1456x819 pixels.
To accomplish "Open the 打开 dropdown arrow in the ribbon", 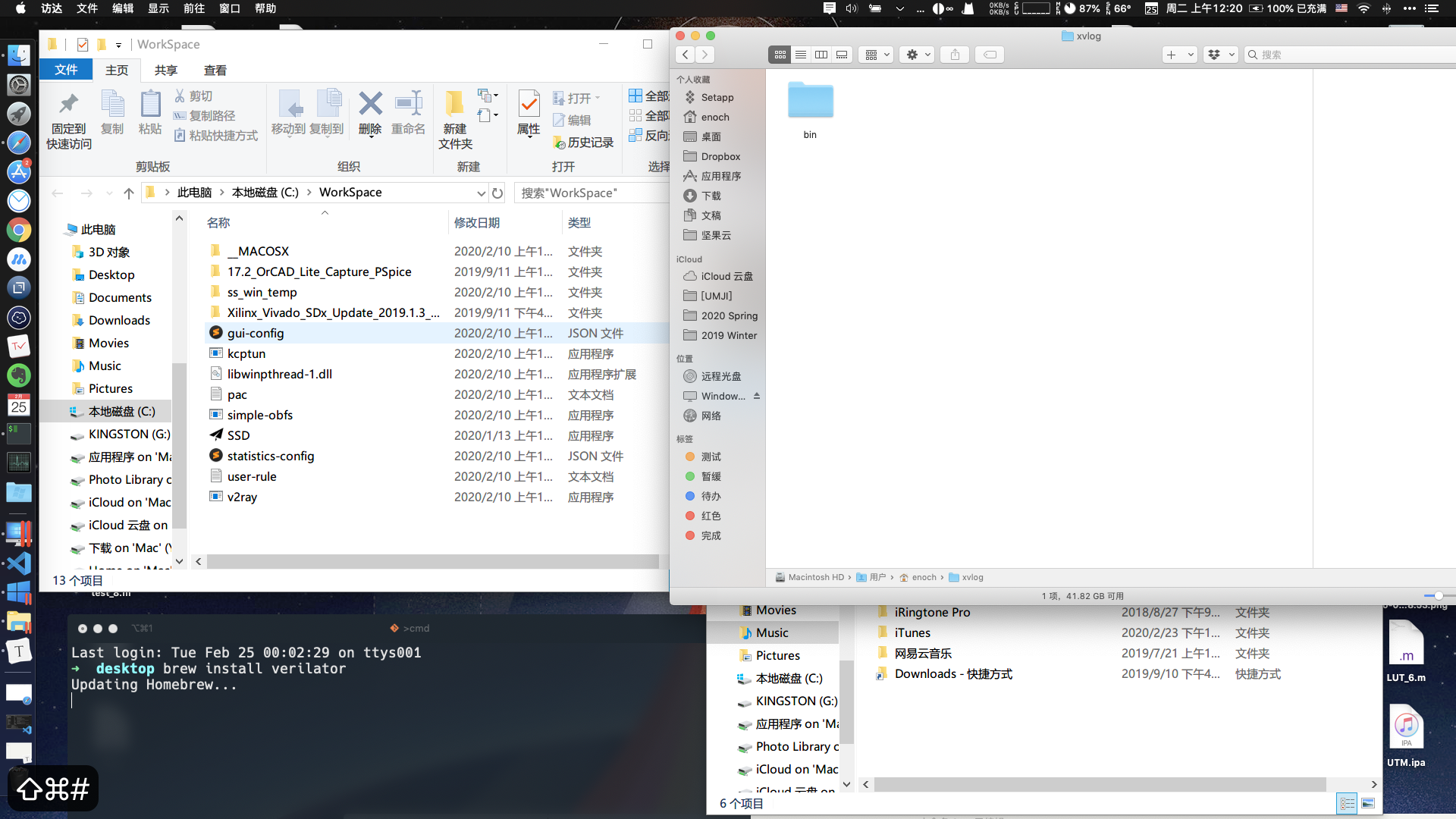I will pyautogui.click(x=598, y=98).
